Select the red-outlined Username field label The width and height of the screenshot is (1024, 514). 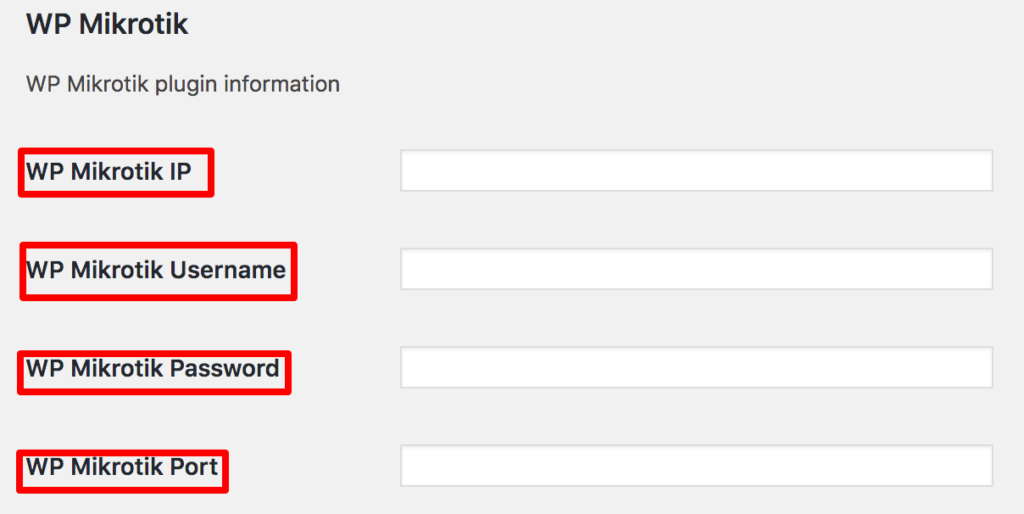156,270
